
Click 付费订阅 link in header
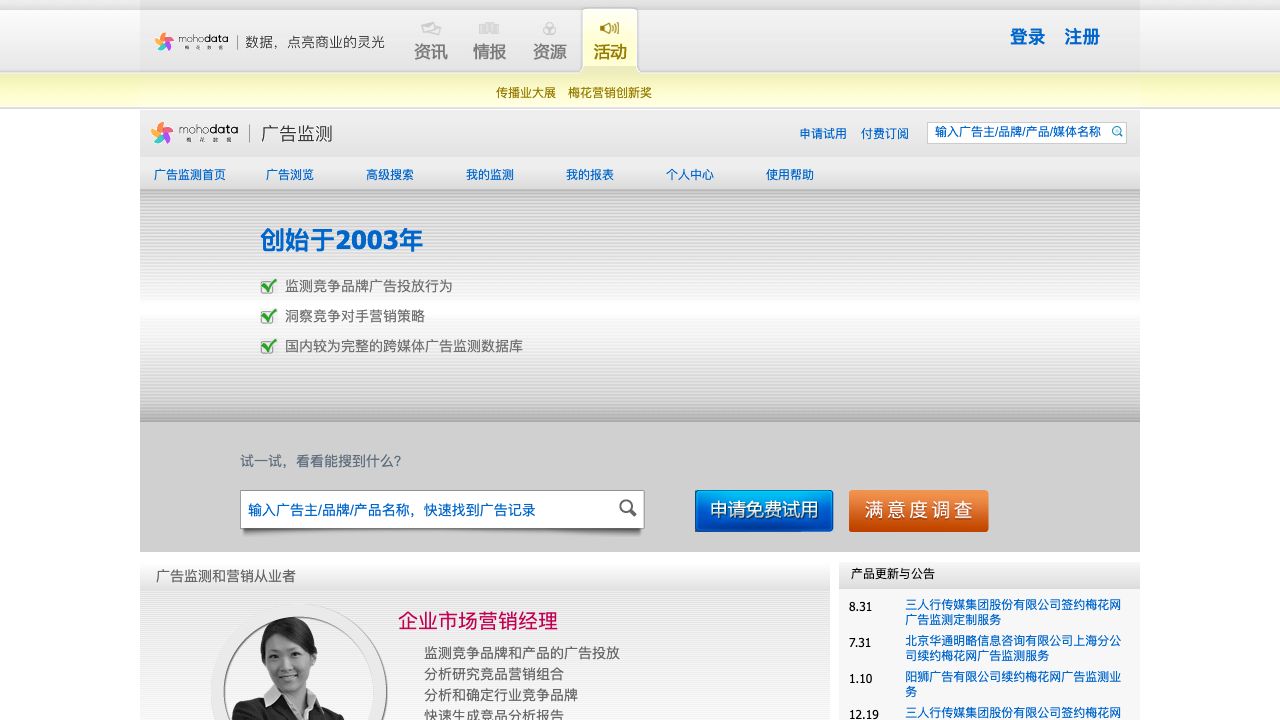(885, 134)
